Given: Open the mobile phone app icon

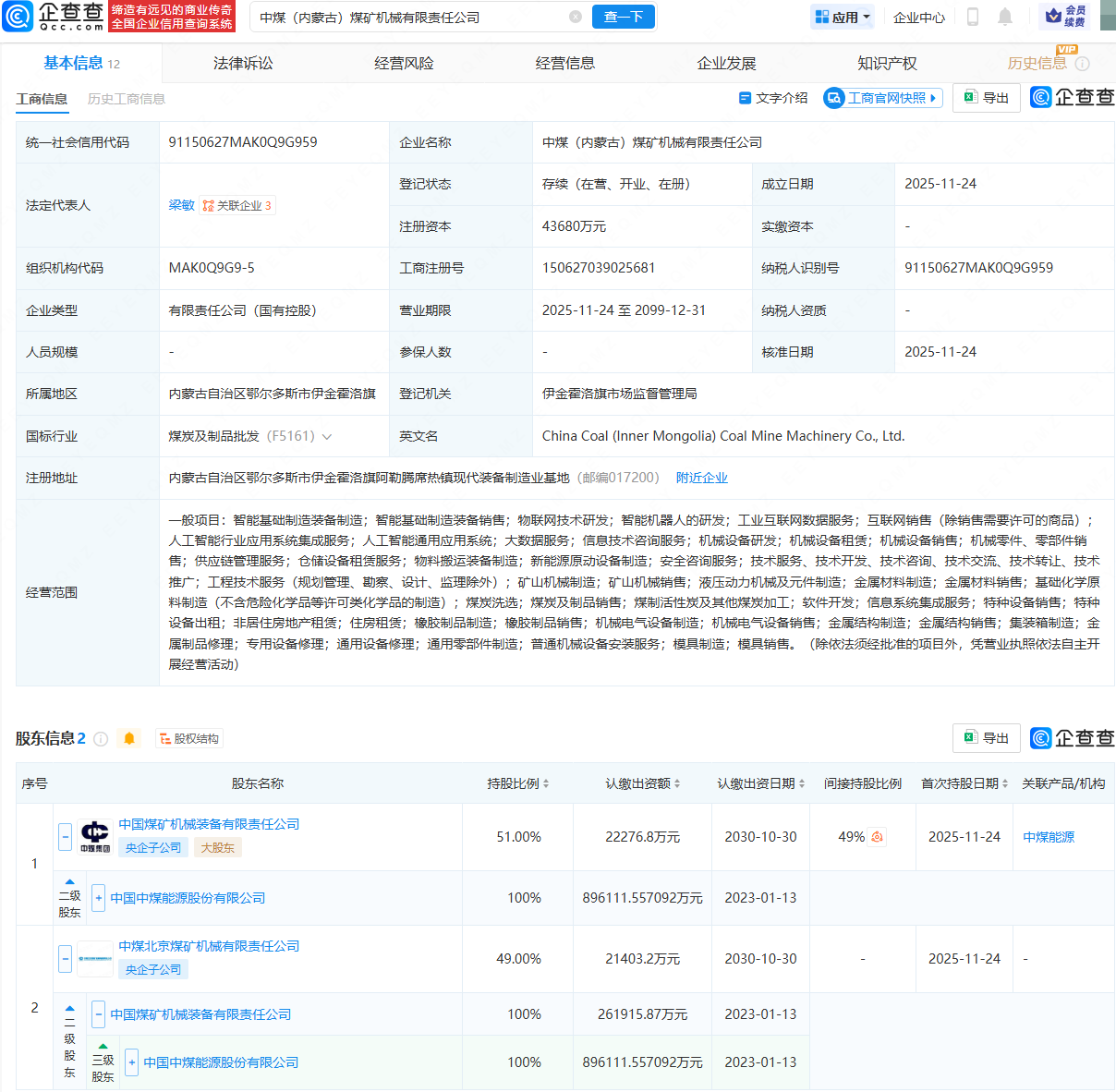Looking at the screenshot, I should (x=973, y=17).
